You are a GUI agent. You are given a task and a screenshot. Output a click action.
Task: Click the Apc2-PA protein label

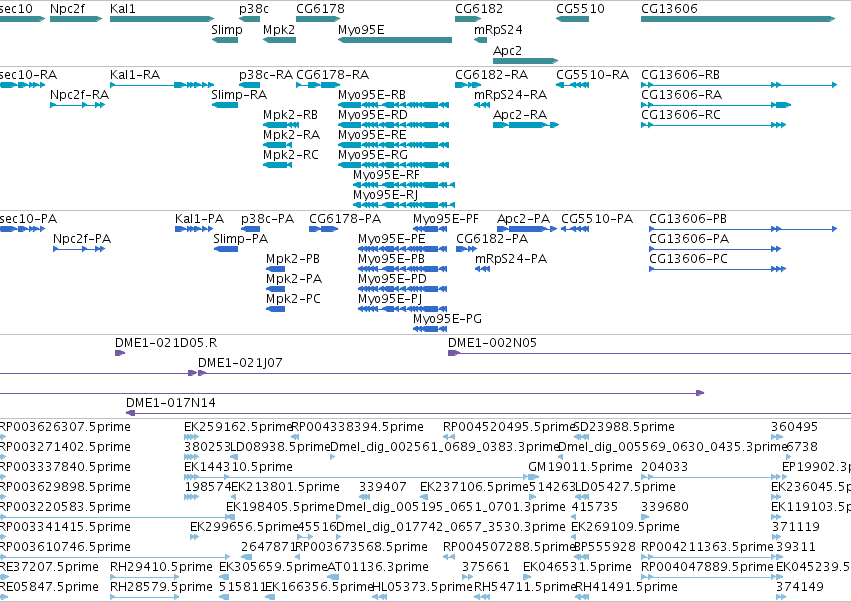tap(524, 219)
